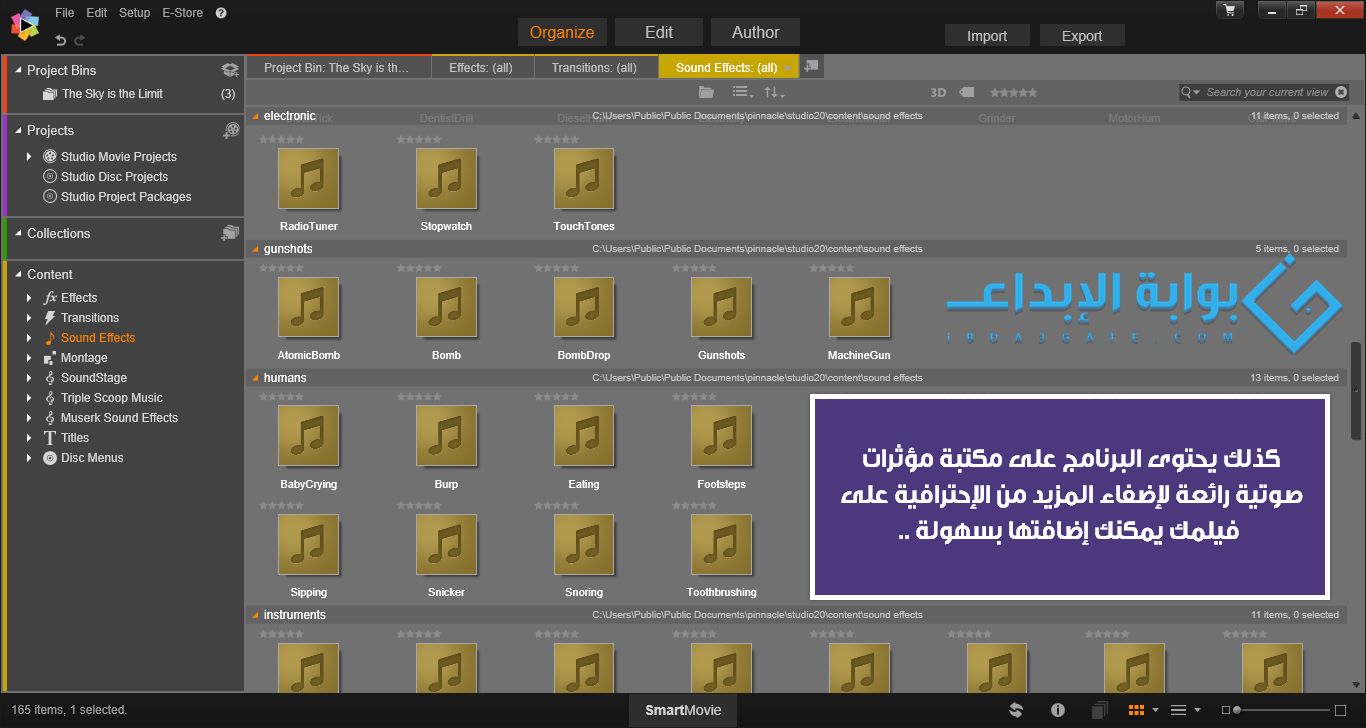Select Titles in Content tree
This screenshot has height=728, width=1366.
coord(75,438)
